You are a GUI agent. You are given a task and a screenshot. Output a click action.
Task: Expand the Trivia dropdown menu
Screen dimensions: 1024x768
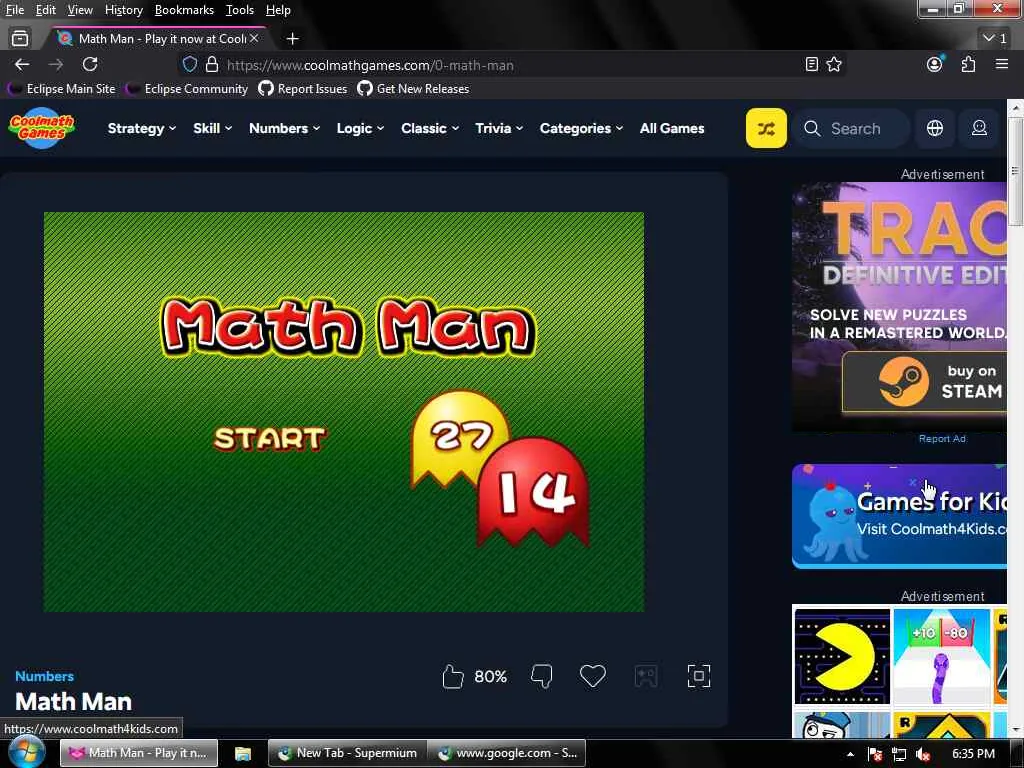pos(499,128)
